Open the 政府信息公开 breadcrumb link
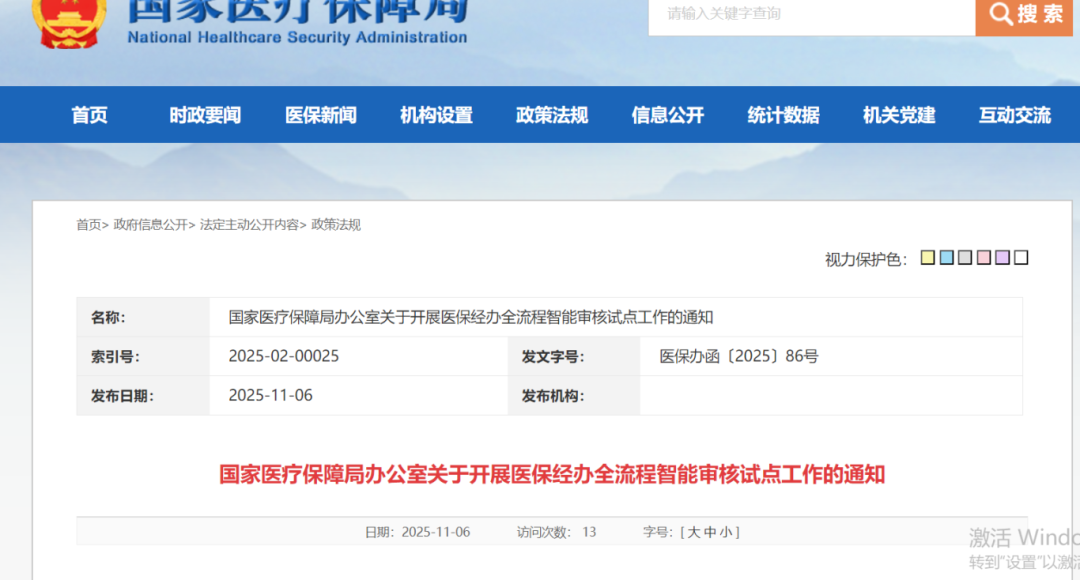 click(150, 225)
